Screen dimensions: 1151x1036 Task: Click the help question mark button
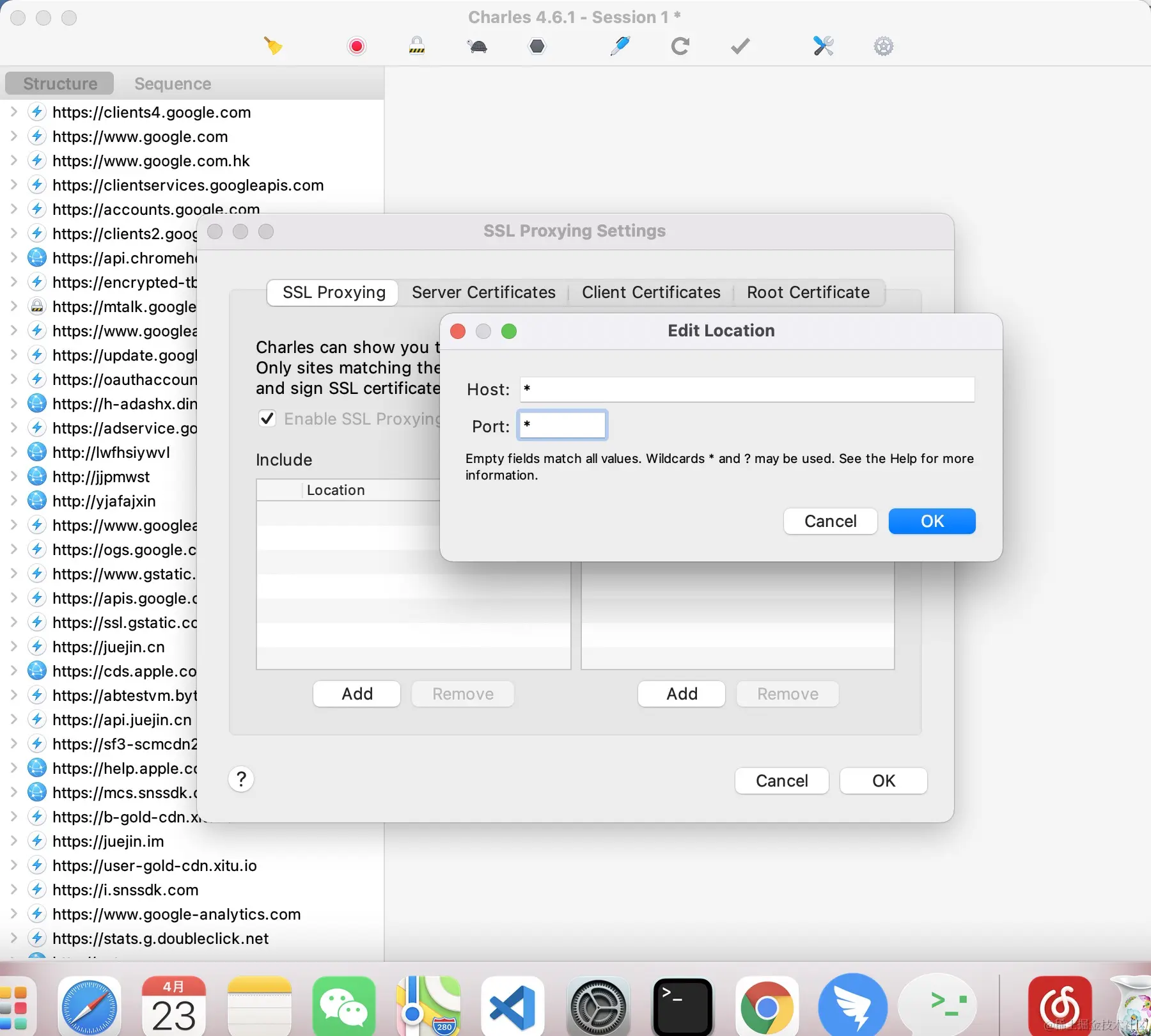pyautogui.click(x=241, y=780)
